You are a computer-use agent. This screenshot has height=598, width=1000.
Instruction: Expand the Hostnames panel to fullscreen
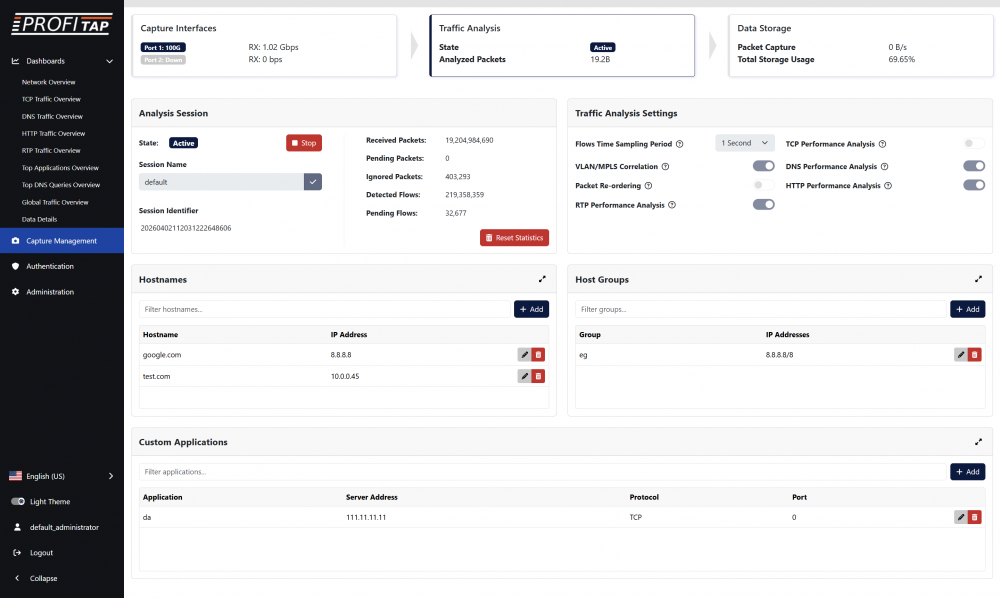coord(542,280)
